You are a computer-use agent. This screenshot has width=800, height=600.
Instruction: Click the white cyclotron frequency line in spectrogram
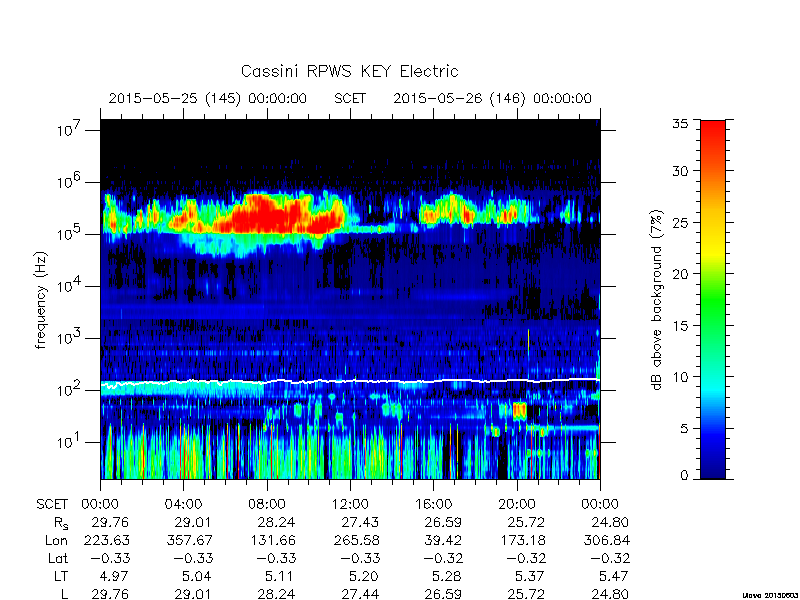(350, 382)
